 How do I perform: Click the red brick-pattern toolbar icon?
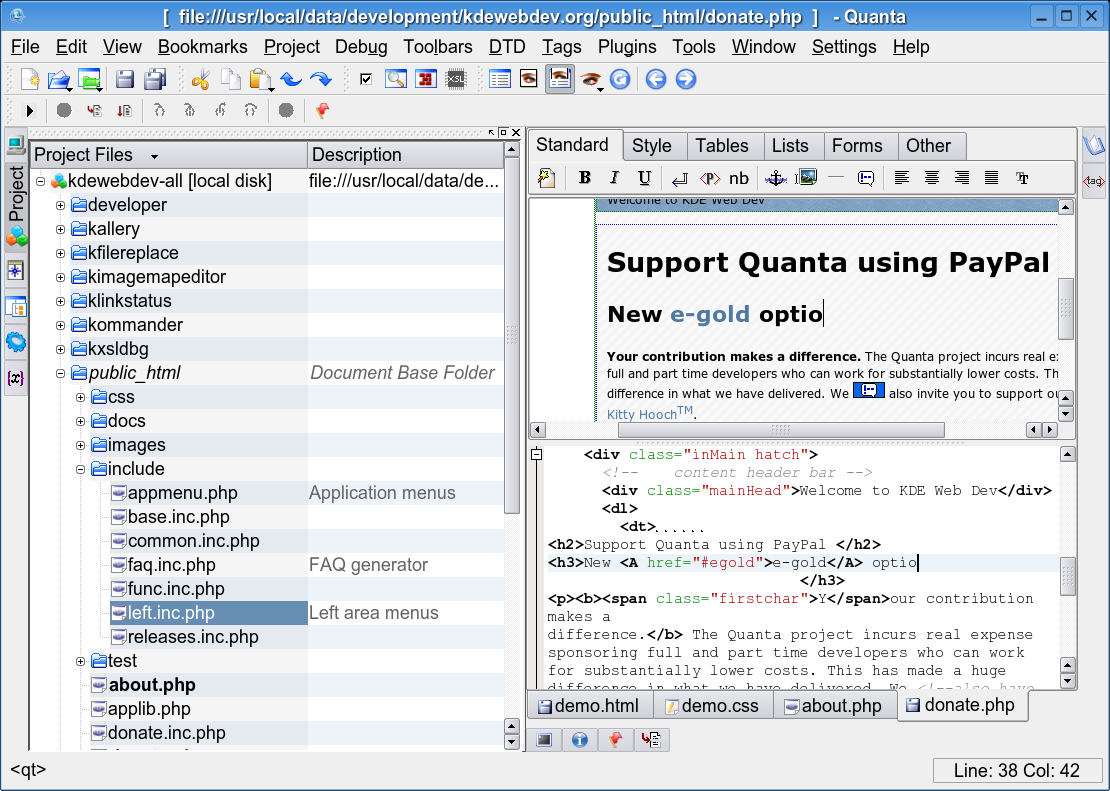click(x=426, y=79)
